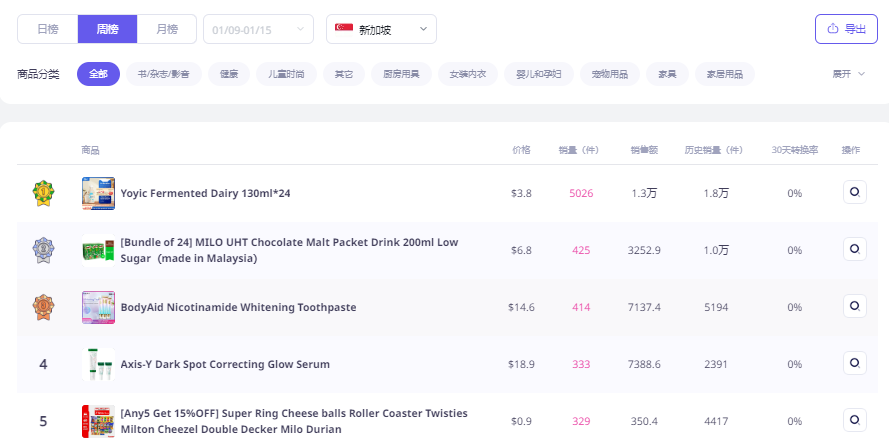889x445 pixels.
Task: Filter by 女装内衣 category
Action: coord(468,74)
